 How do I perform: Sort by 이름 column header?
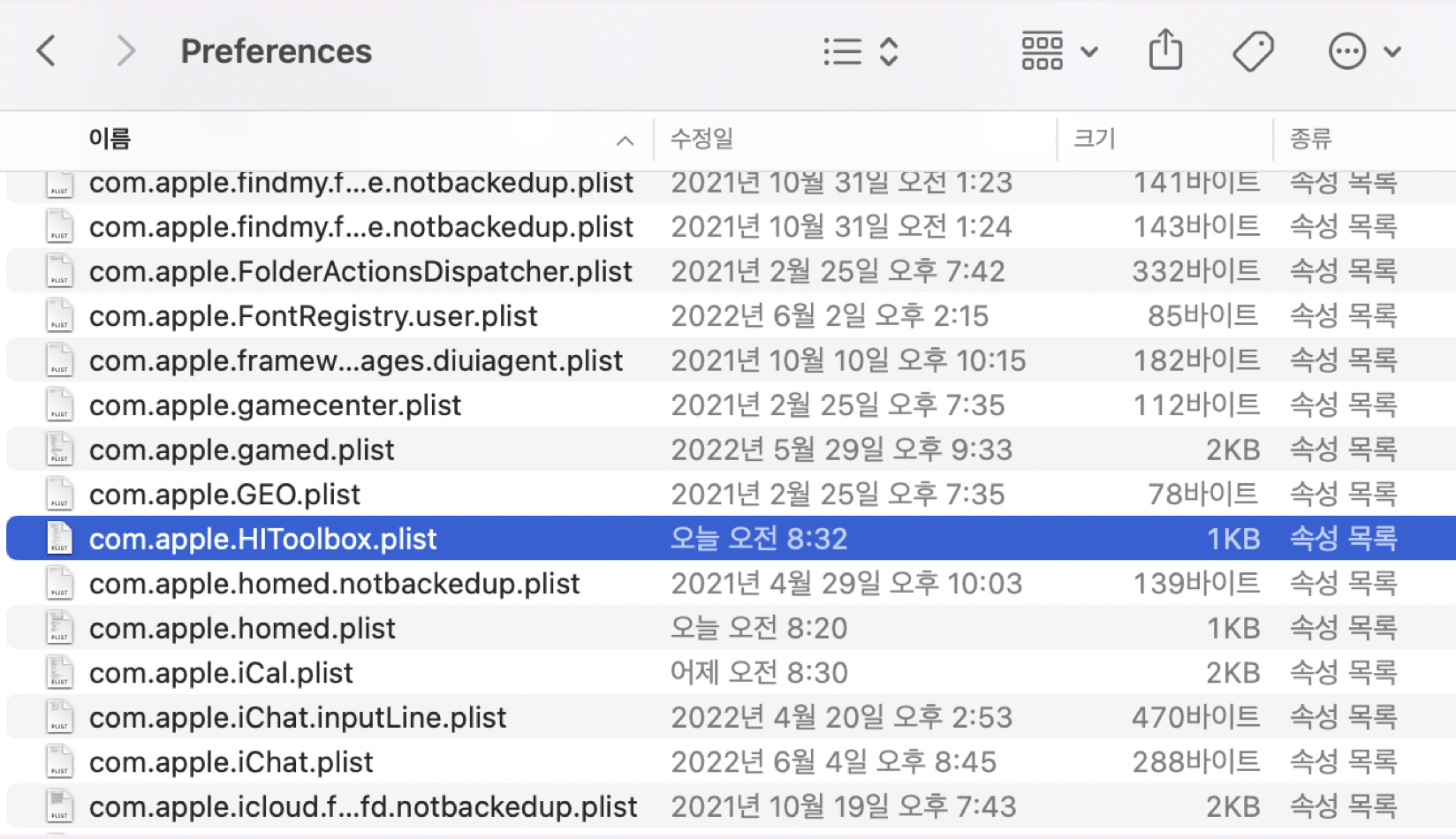point(110,139)
